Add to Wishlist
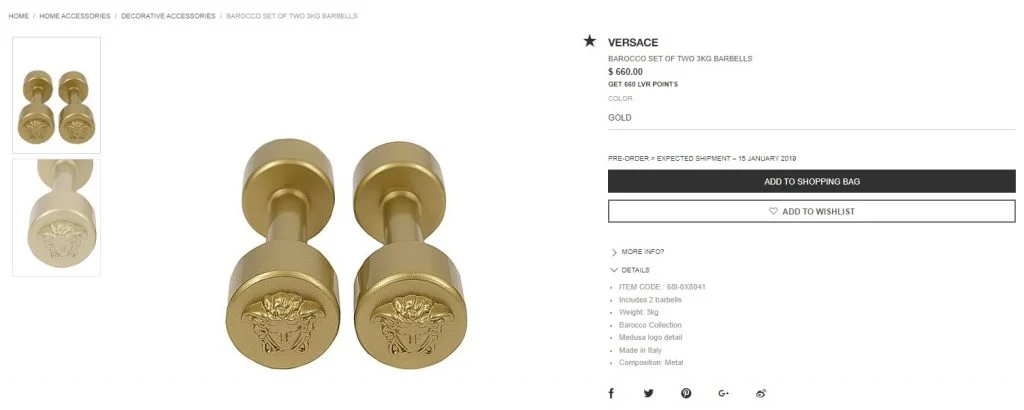 pyautogui.click(x=812, y=211)
